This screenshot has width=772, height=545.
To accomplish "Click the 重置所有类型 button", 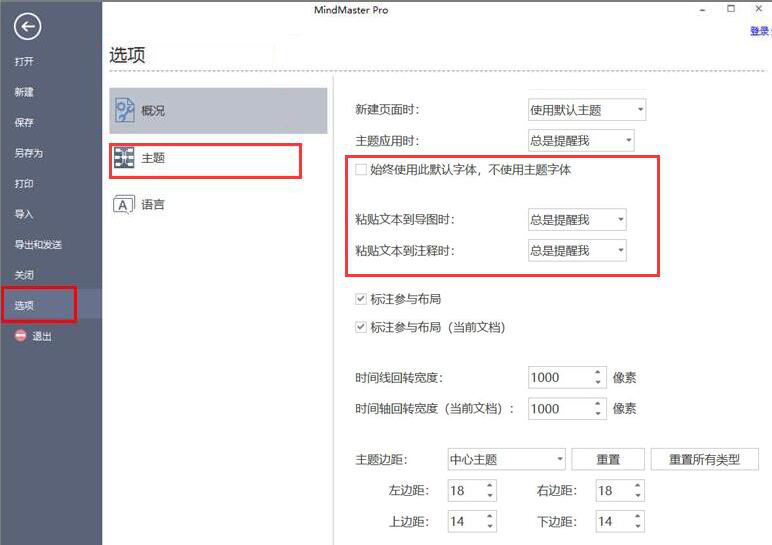I will 705,459.
